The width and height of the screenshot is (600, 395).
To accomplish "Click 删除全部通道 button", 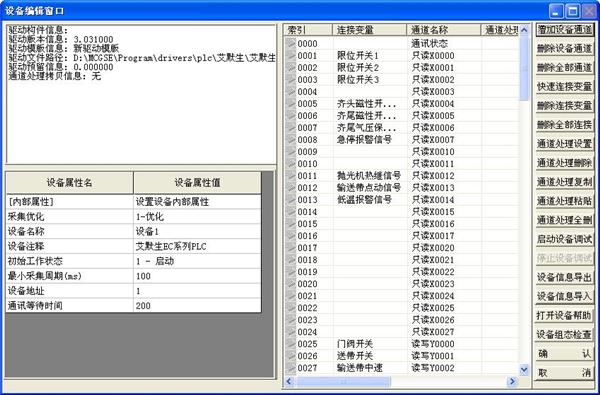I will coord(564,68).
